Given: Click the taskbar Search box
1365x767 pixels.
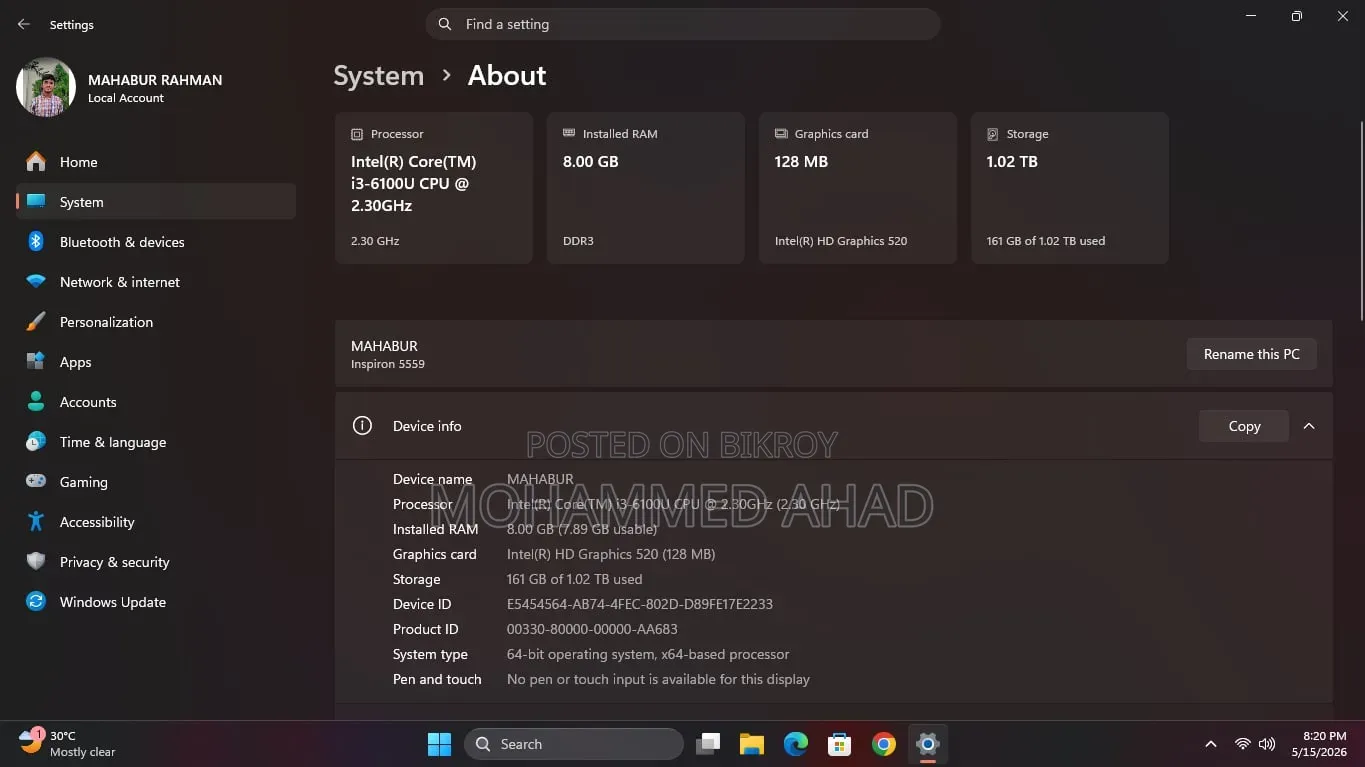Looking at the screenshot, I should (574, 744).
